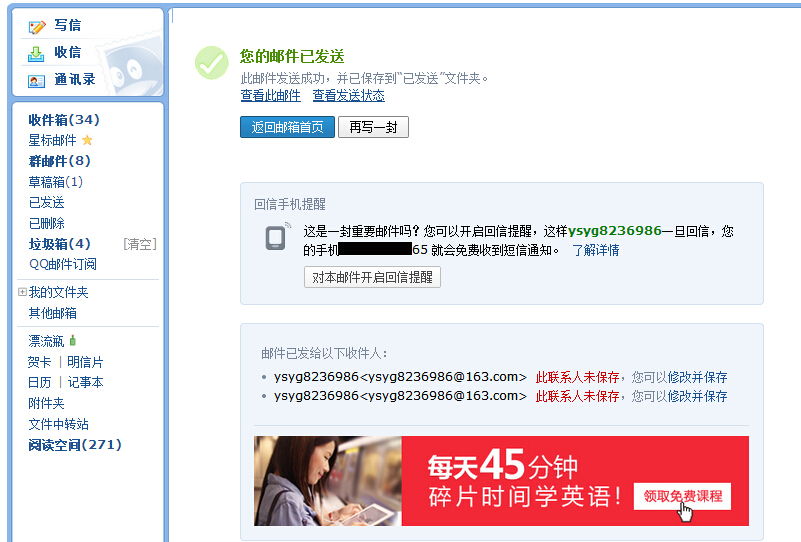
Task: Open the 群邮件(8) folder
Action: coord(59,161)
